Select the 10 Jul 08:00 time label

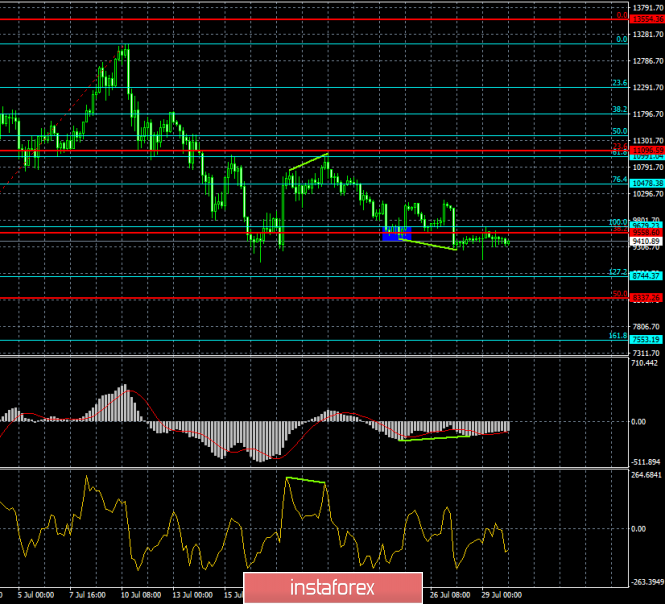[141, 595]
